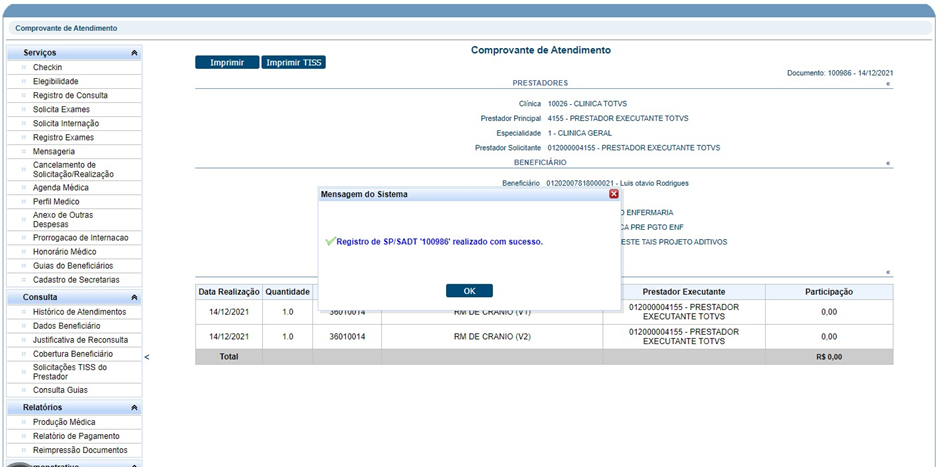Click the Prestador Executante column header
Image resolution: width=941 pixels, height=467 pixels.
point(684,292)
